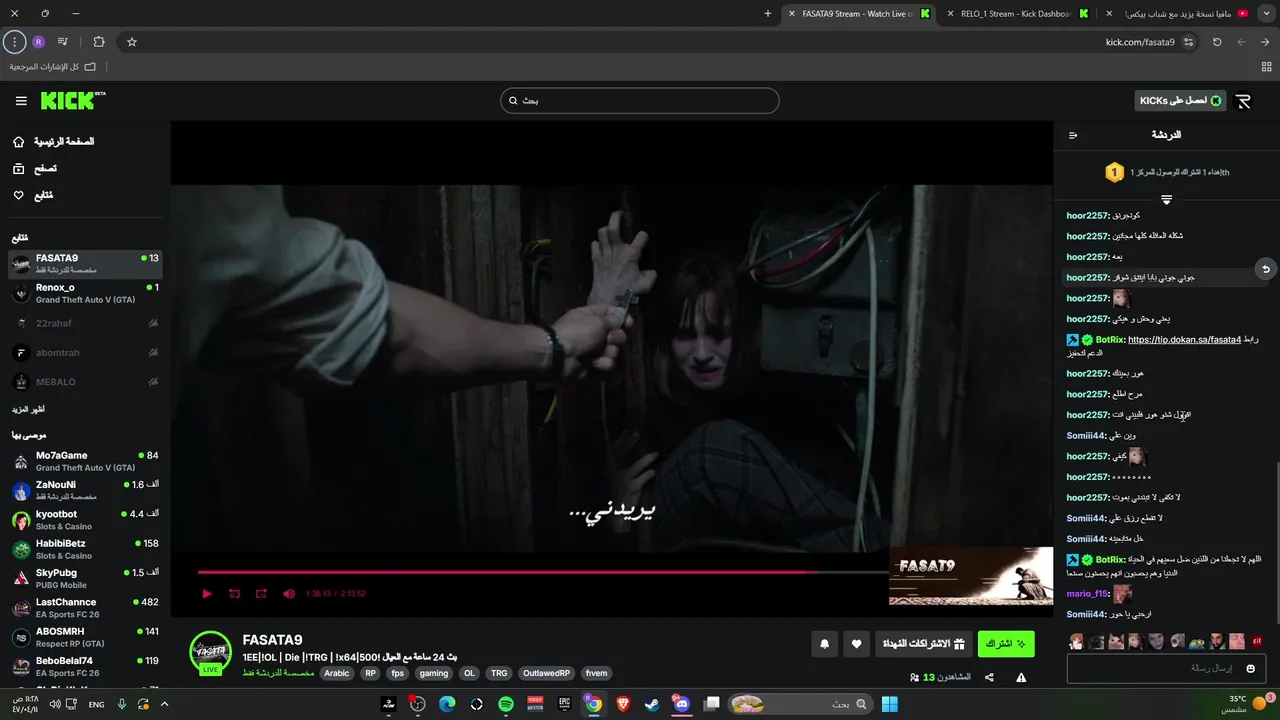Image resolution: width=1280 pixels, height=720 pixels.
Task: Open offline channel ME8ALO
Action: [85, 382]
